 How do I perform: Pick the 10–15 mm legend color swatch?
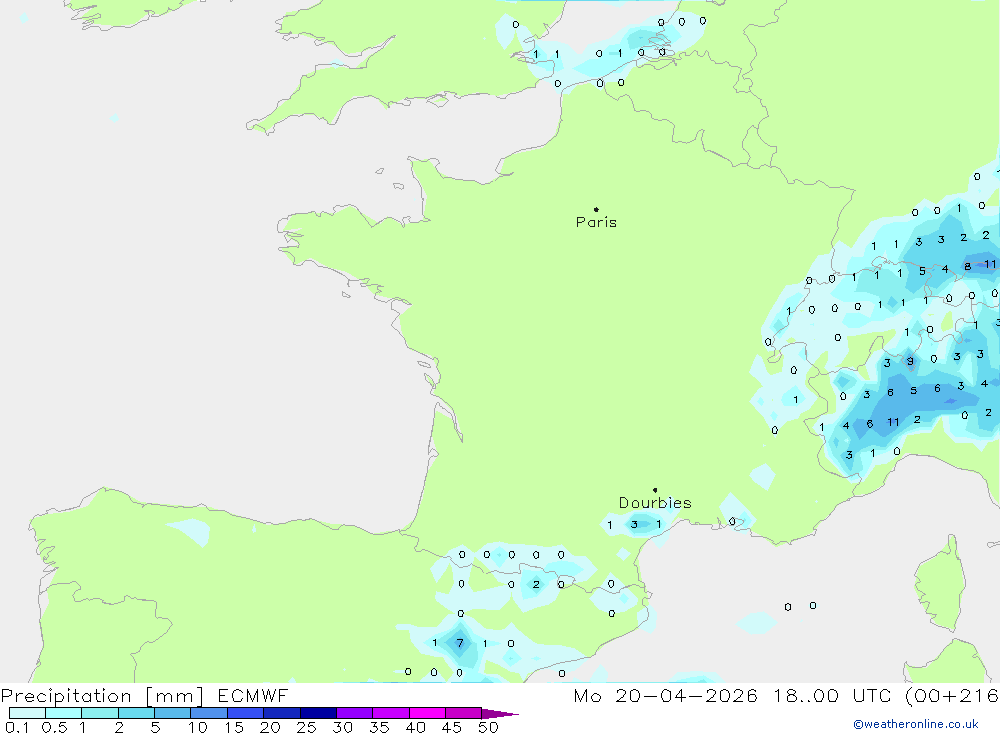[209, 713]
